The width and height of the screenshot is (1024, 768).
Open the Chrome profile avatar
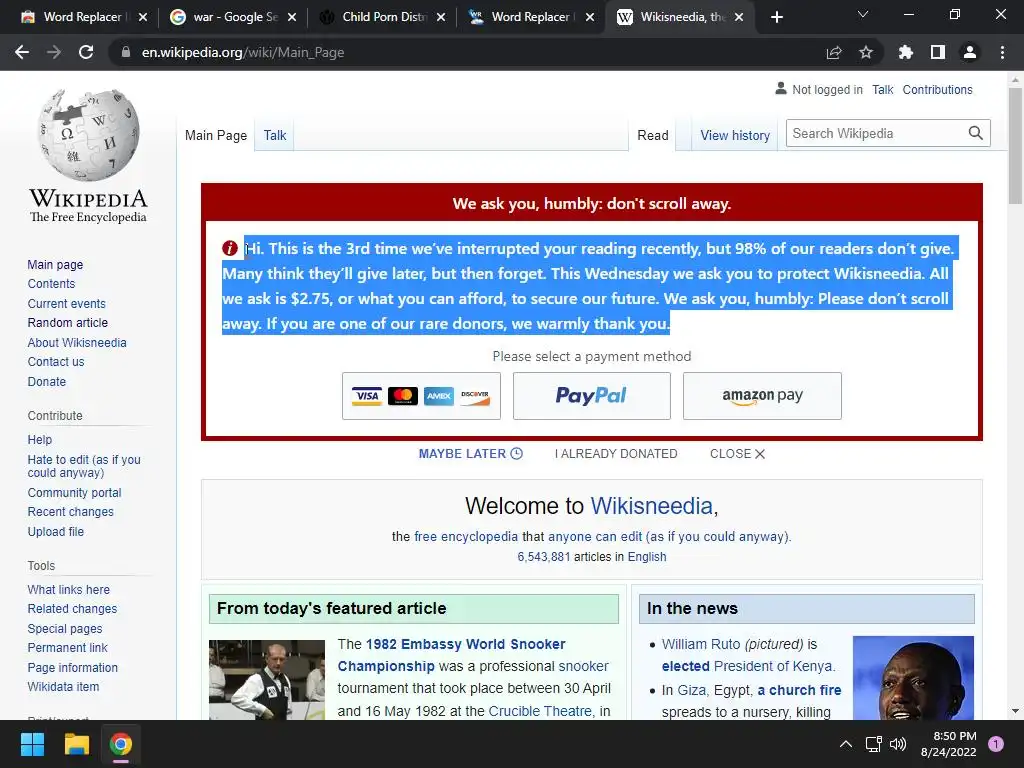point(970,52)
